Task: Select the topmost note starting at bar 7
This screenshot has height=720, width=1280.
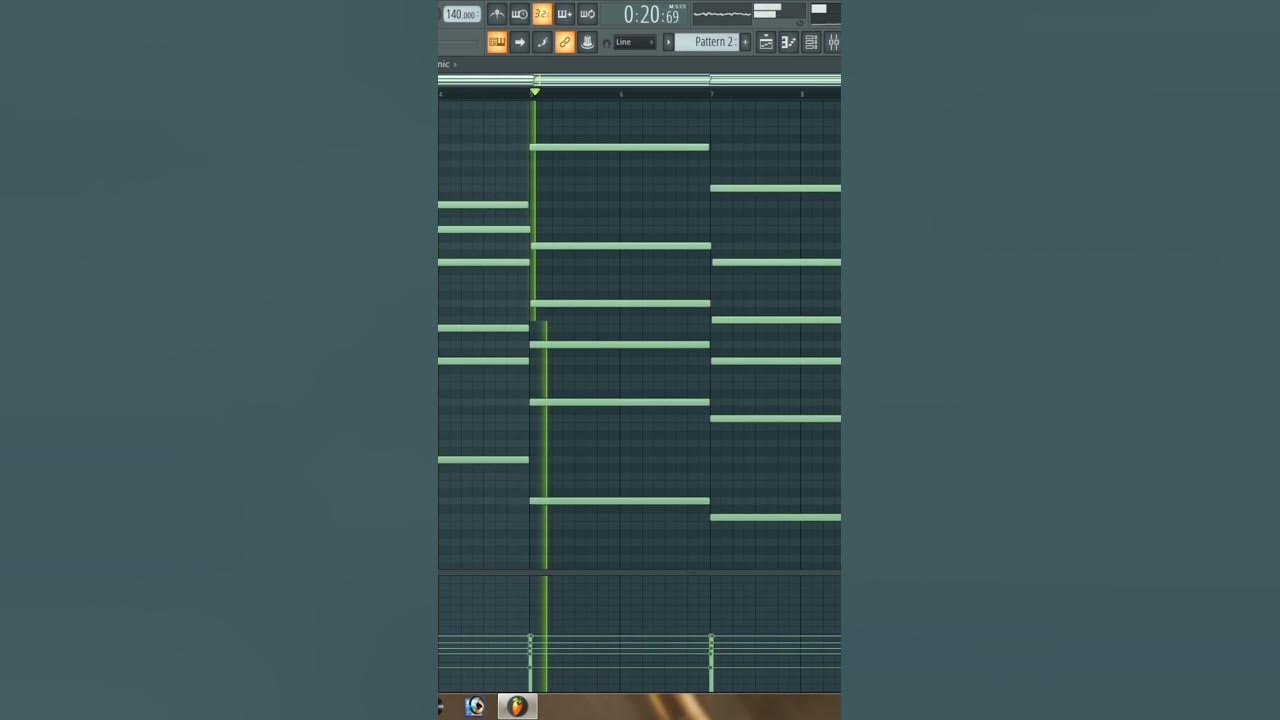Action: click(775, 188)
